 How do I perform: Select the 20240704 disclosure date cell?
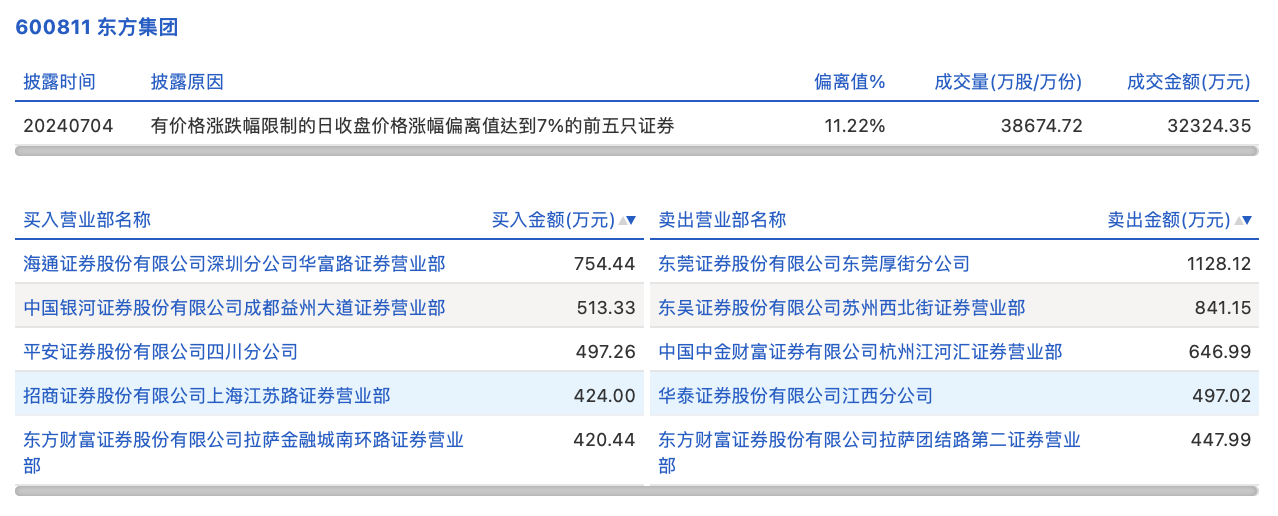pyautogui.click(x=69, y=126)
